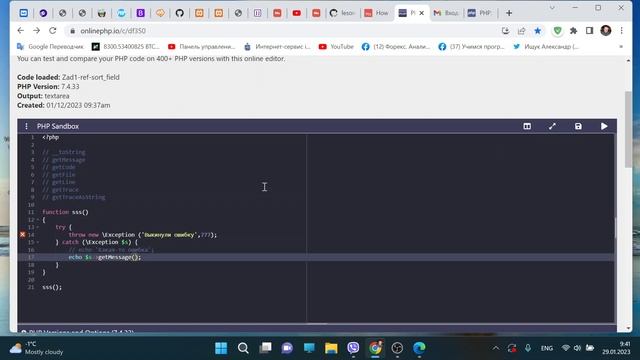The image size is (640, 360).
Task: Click the empty output pane
Action: point(460,229)
